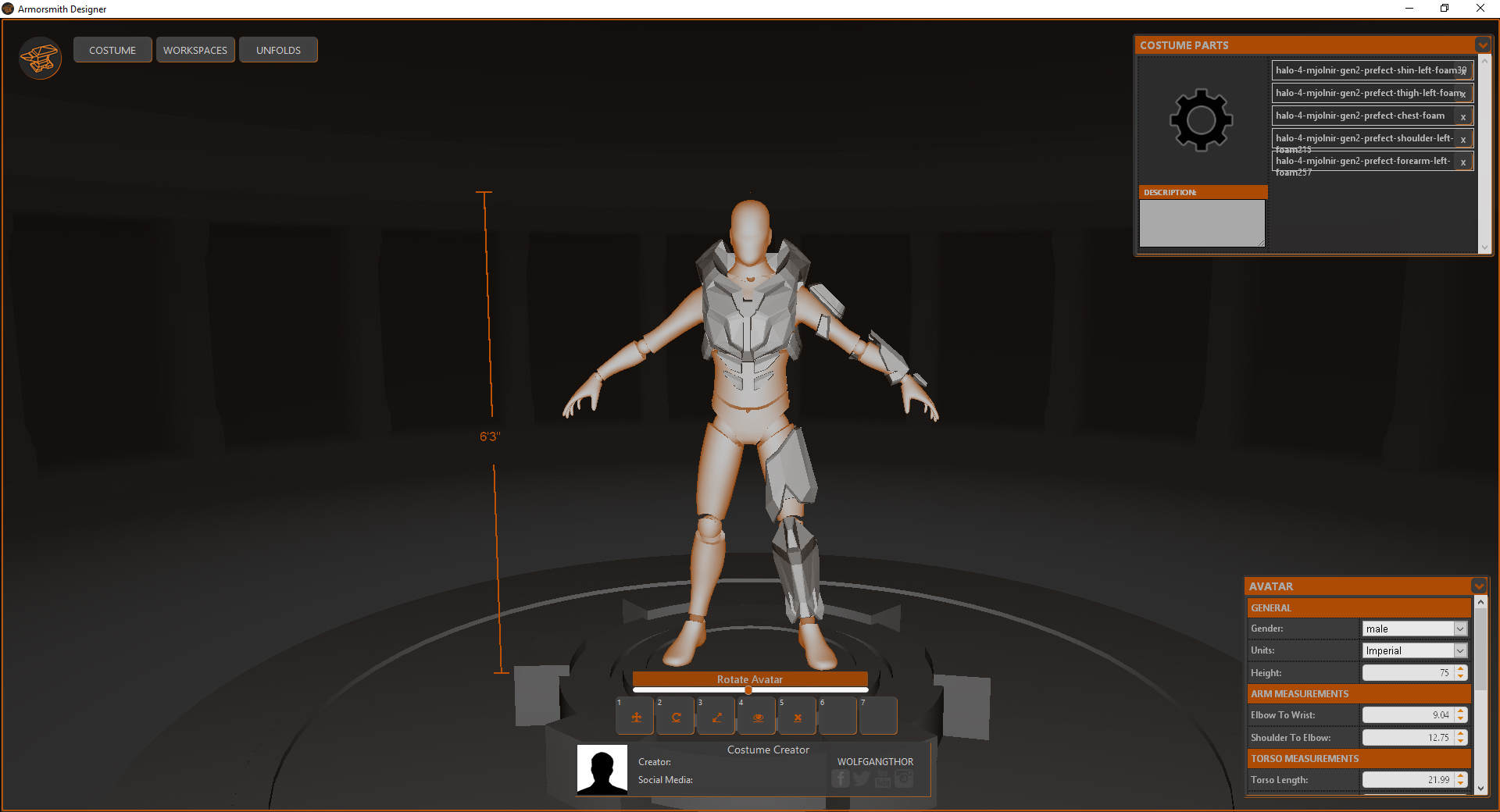
Task: Open the creator's Twitter link icon
Action: click(x=862, y=778)
